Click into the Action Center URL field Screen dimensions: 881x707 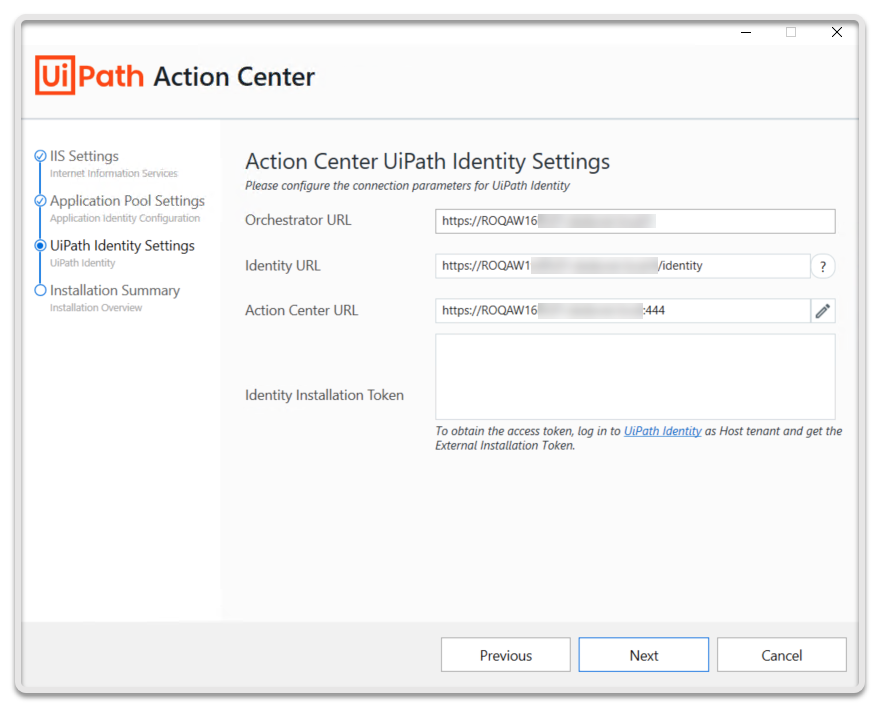coord(621,311)
